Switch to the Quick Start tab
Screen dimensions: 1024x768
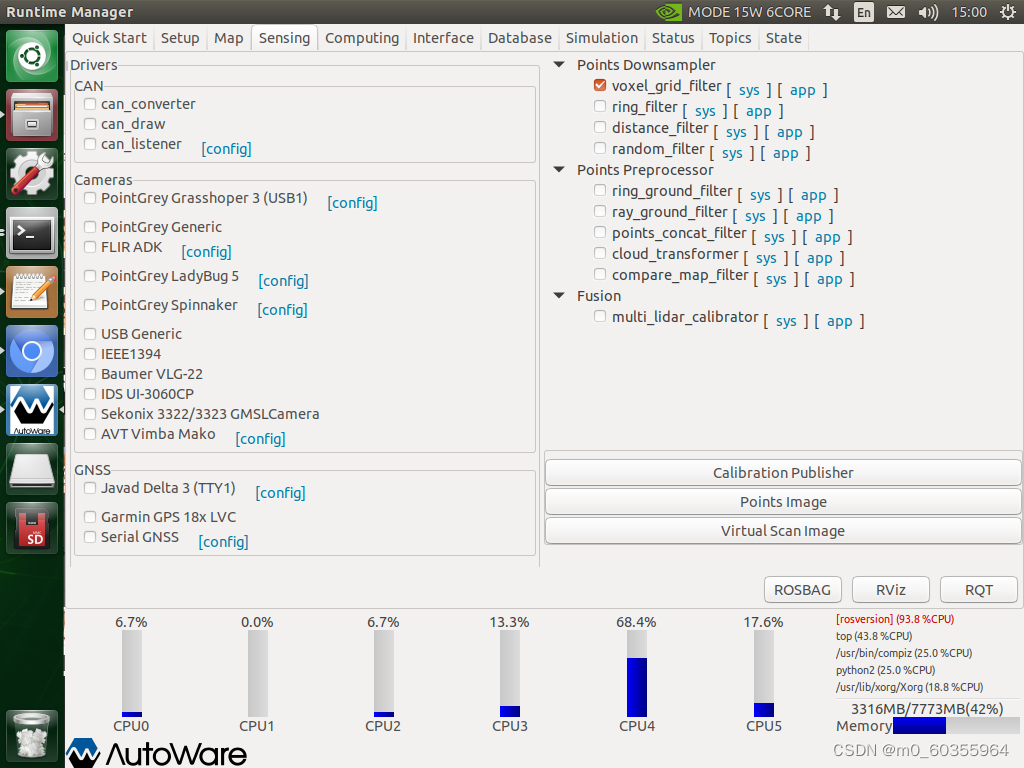(109, 38)
